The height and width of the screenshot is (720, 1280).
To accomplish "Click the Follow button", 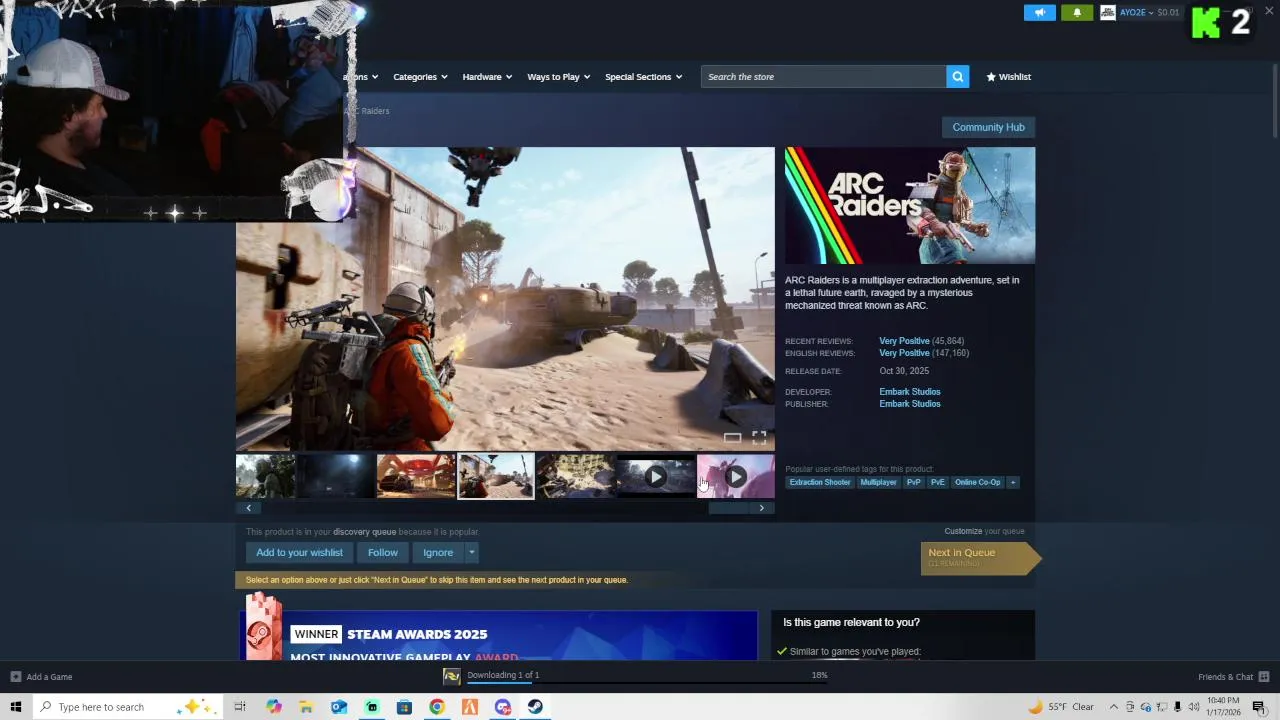I will point(382,552).
